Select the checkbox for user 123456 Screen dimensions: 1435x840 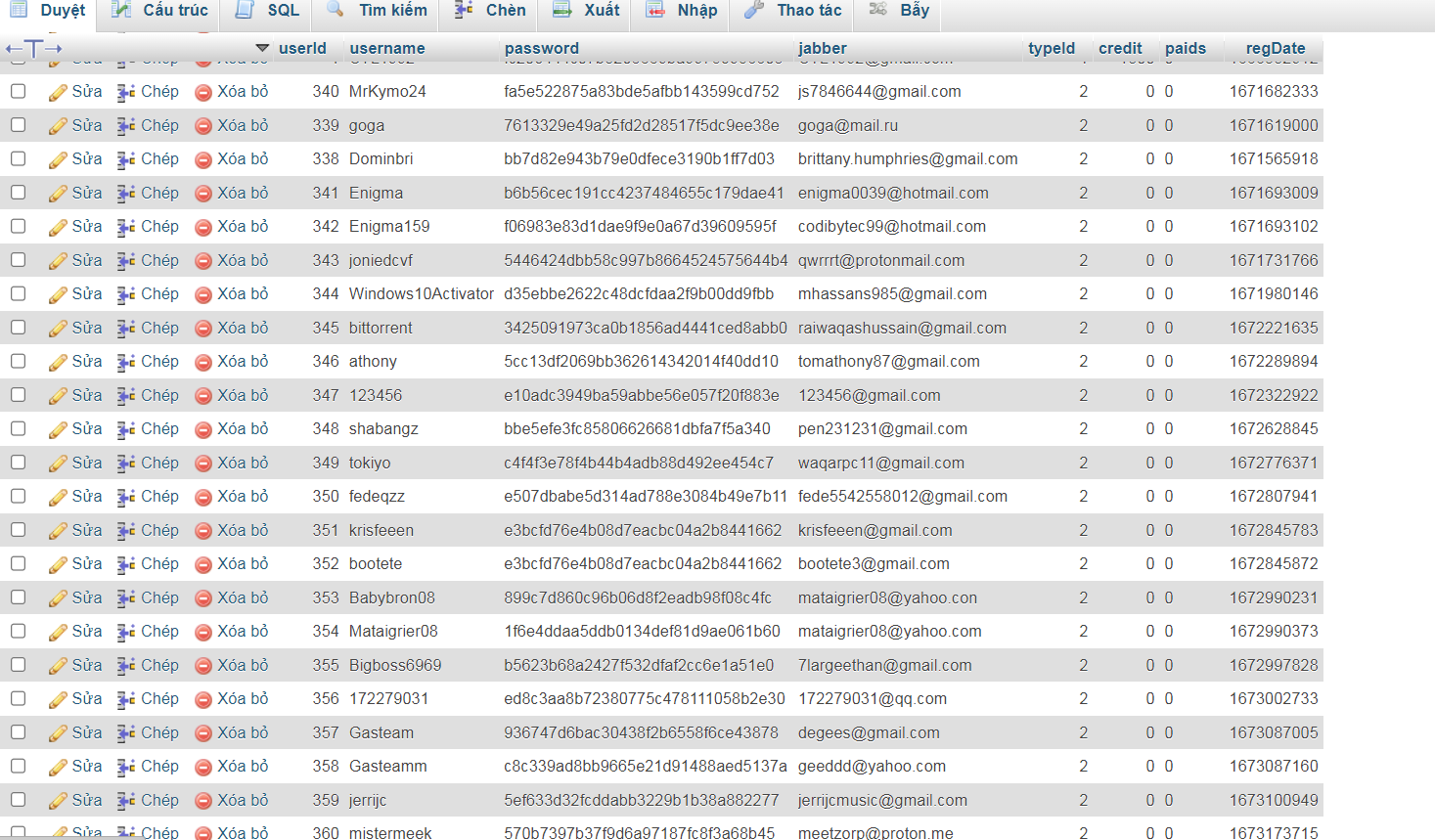point(19,395)
